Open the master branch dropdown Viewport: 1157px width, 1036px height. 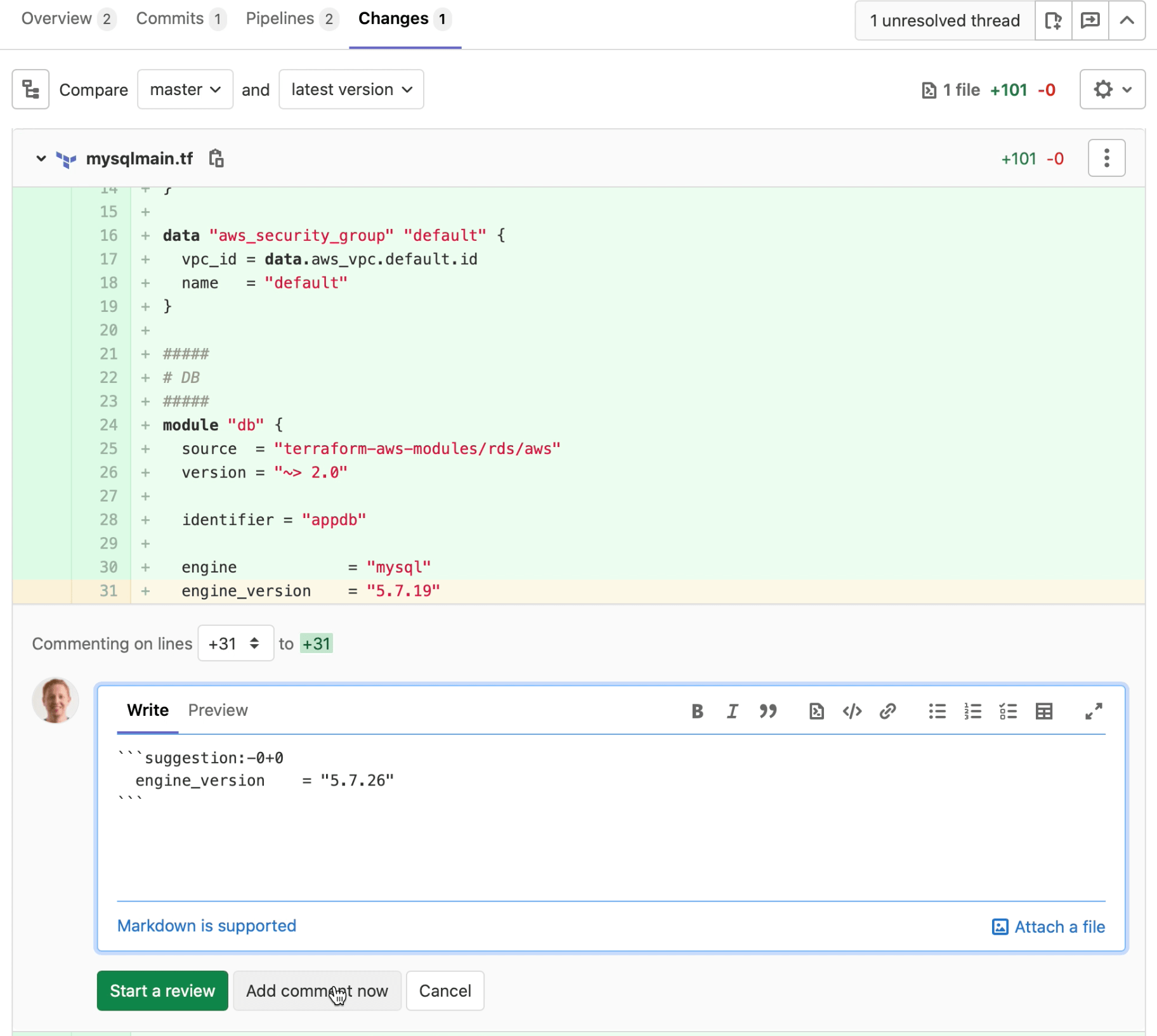pyautogui.click(x=185, y=89)
